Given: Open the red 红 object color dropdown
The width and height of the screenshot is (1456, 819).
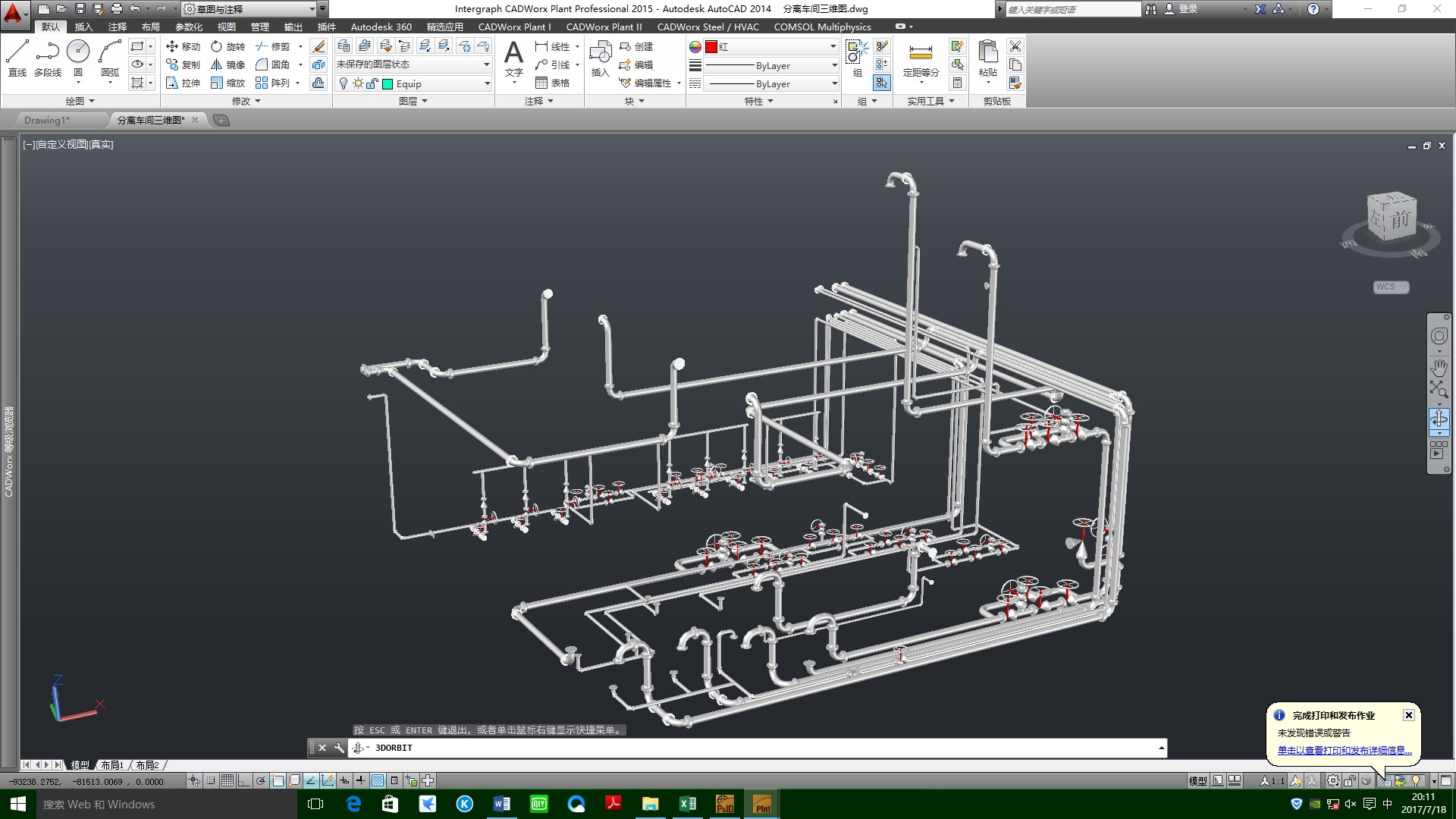Looking at the screenshot, I should click(833, 46).
